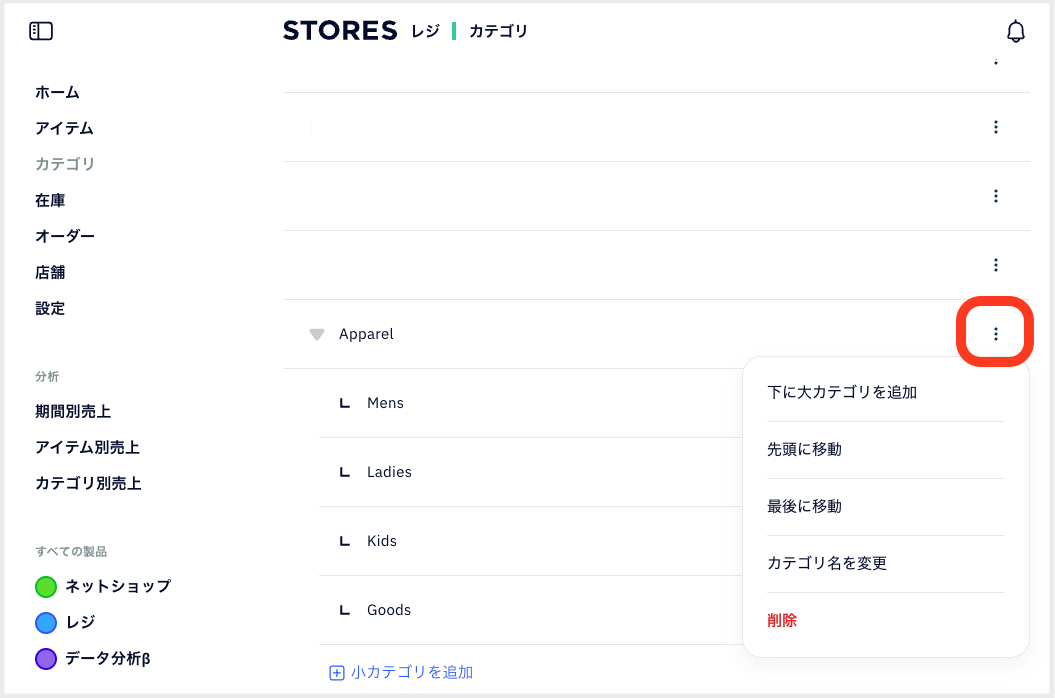Select the Ladies subcategory row
Screen dimensions: 1055x698
coord(530,472)
